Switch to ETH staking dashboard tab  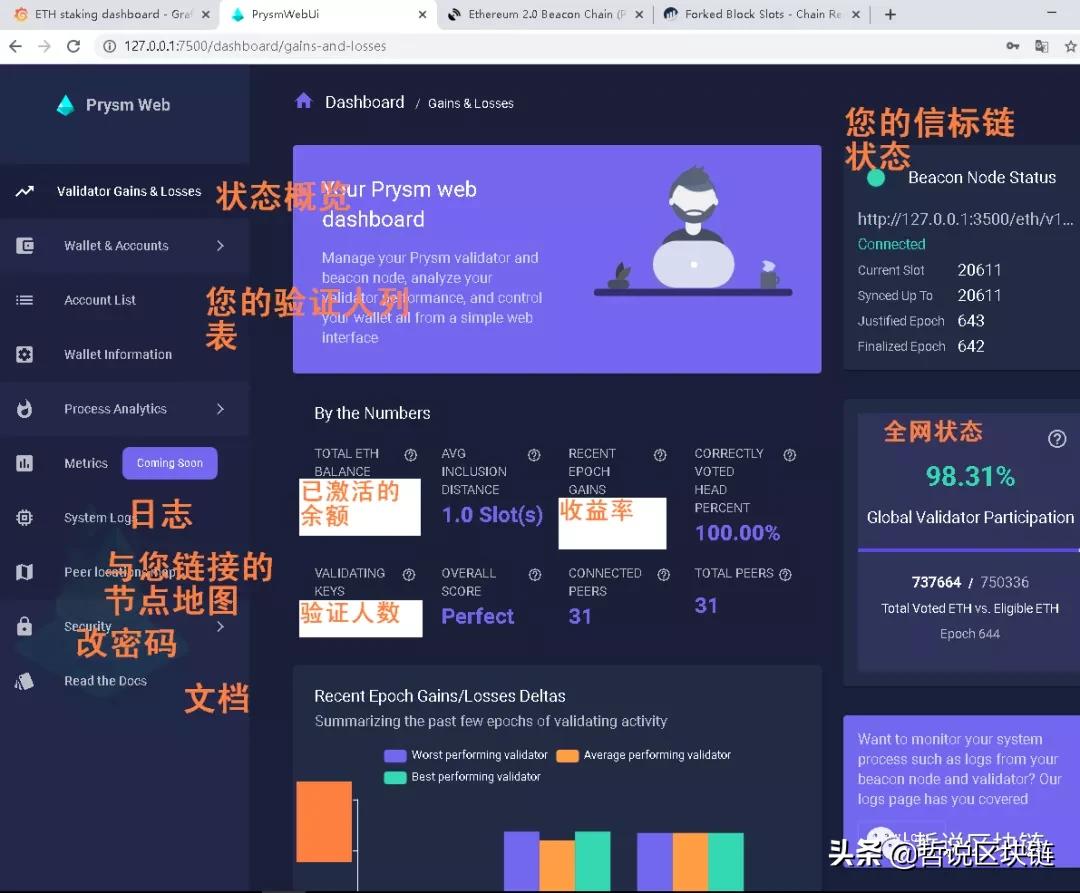pos(110,14)
